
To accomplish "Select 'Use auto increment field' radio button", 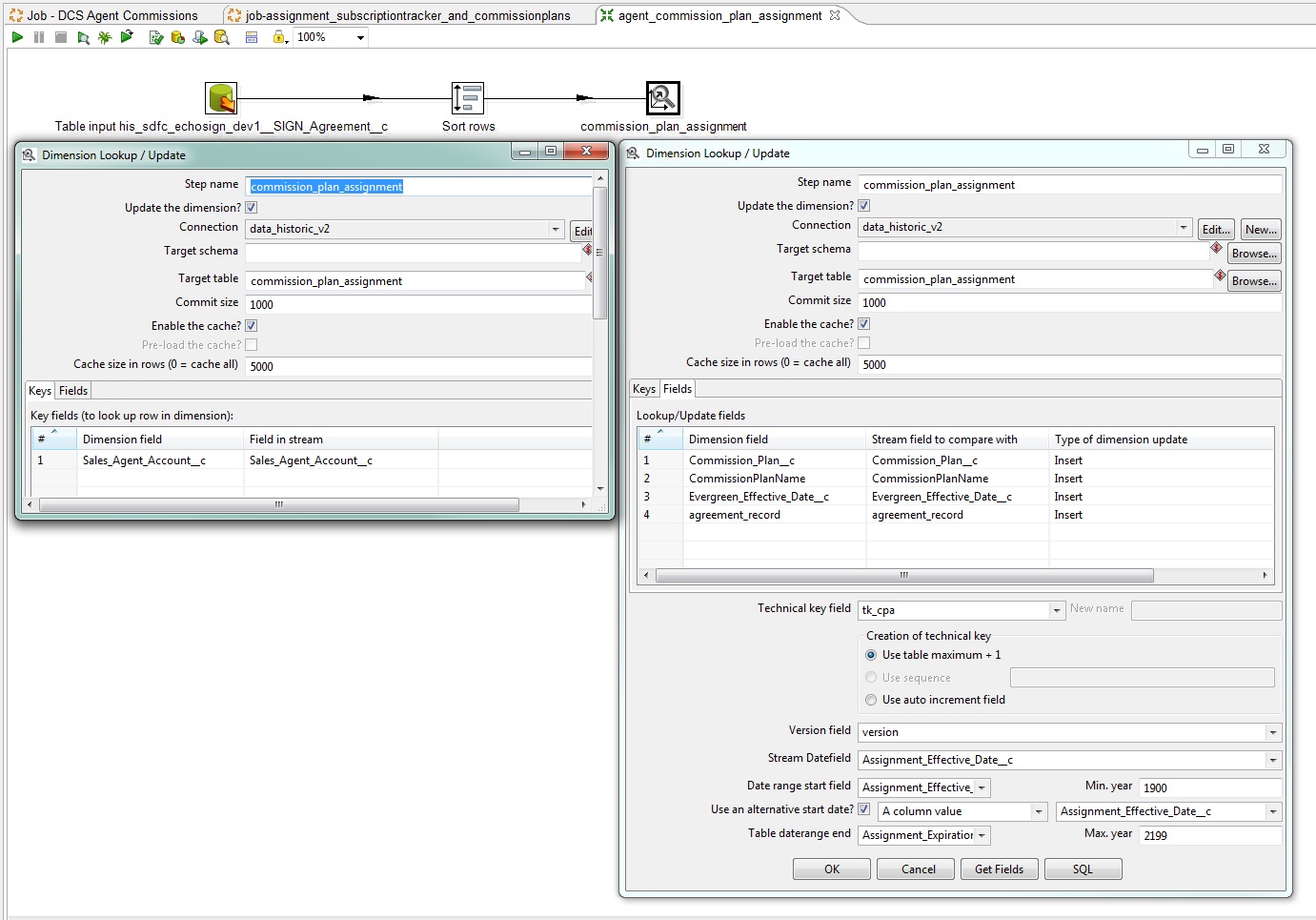I will pyautogui.click(x=871, y=700).
